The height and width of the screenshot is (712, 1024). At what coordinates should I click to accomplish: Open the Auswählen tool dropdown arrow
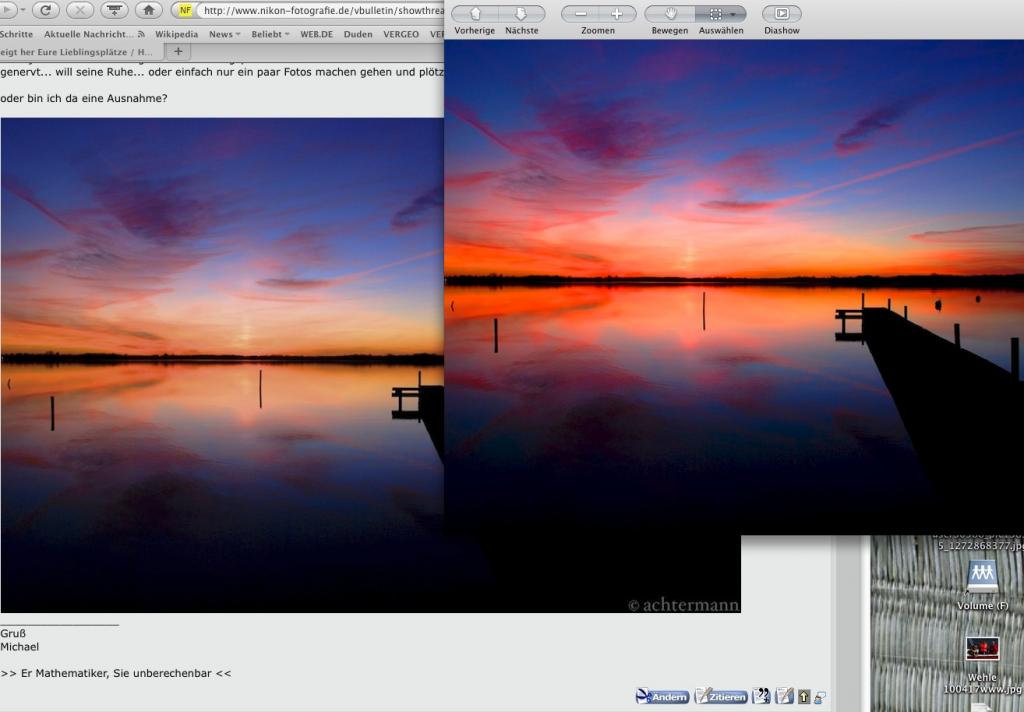point(734,14)
